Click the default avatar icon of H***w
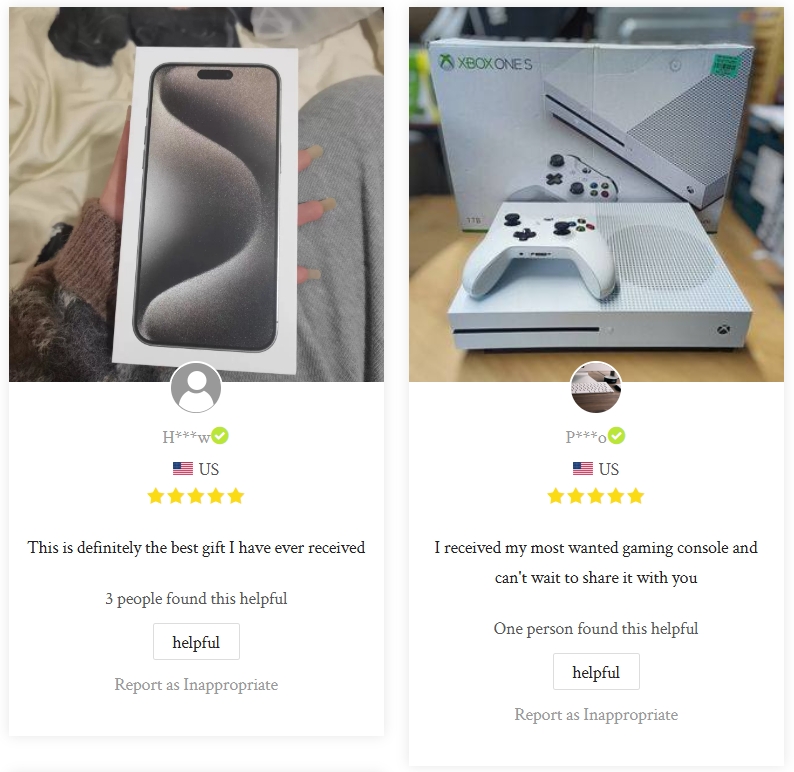Image resolution: width=794 pixels, height=772 pixels. pos(196,388)
